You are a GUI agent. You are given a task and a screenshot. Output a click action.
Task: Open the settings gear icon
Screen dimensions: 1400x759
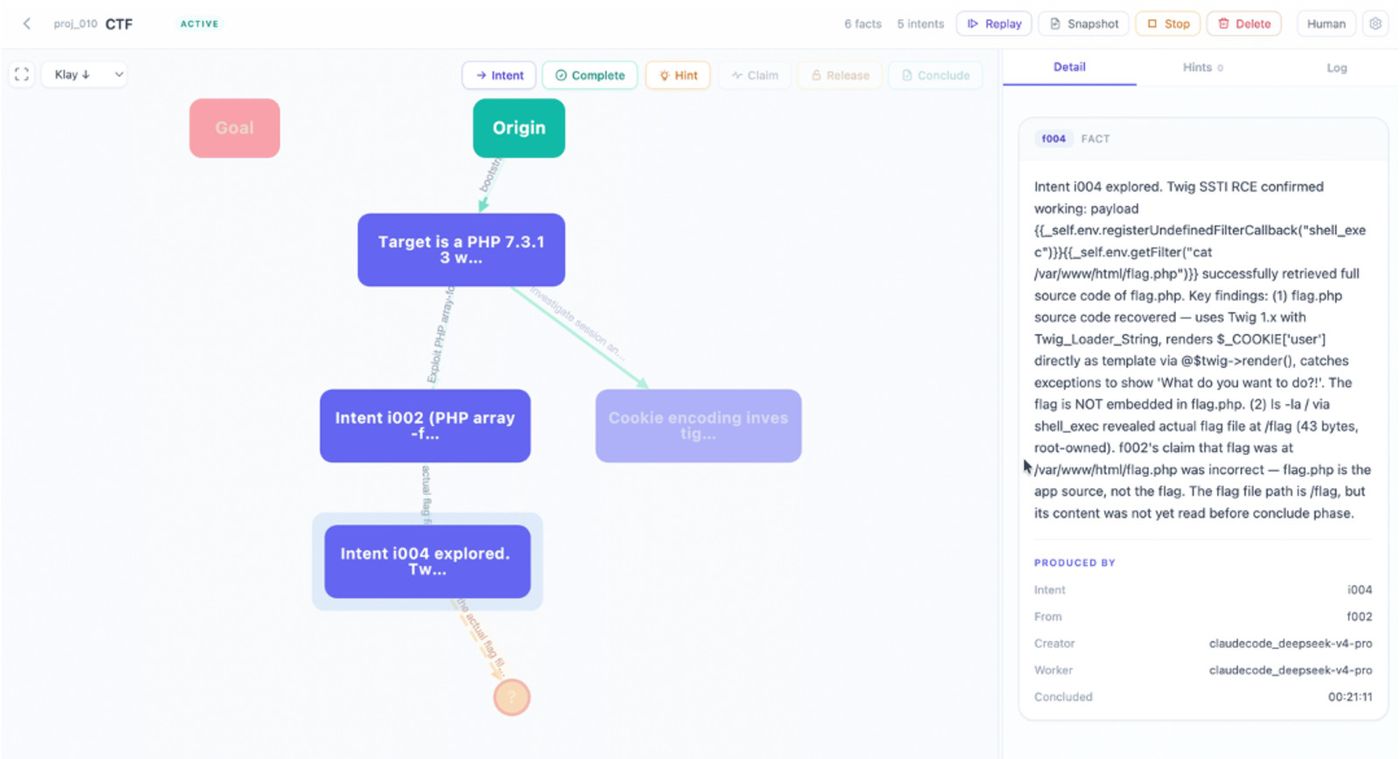pyautogui.click(x=1375, y=24)
